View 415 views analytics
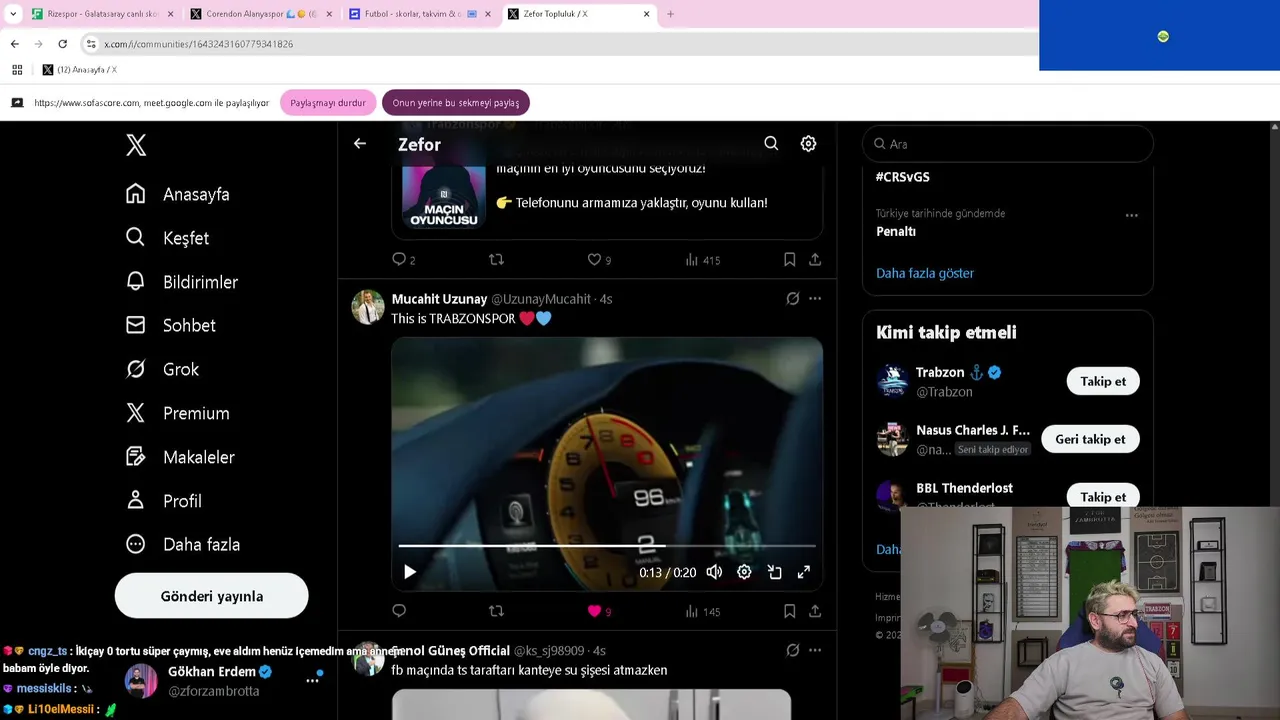Image resolution: width=1280 pixels, height=720 pixels. (x=703, y=260)
